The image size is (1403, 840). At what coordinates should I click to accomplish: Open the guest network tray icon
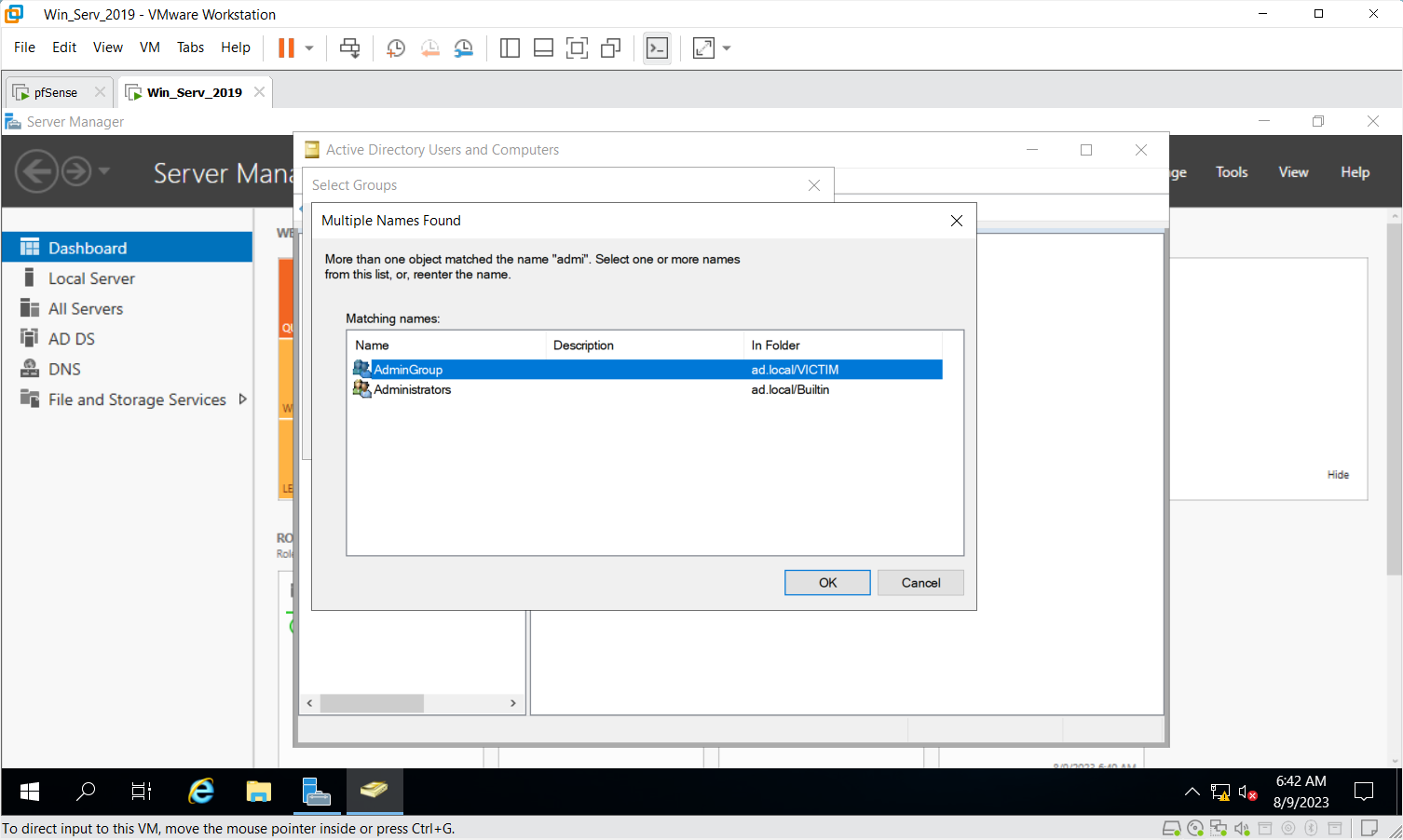coord(1220,793)
